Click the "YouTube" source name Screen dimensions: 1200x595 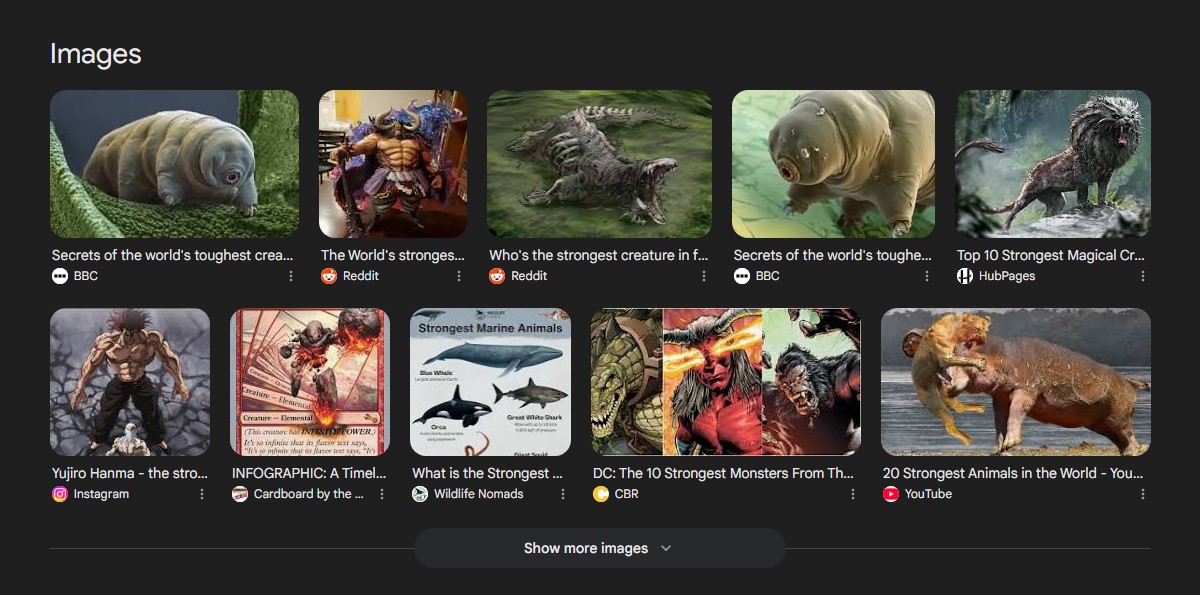point(928,494)
